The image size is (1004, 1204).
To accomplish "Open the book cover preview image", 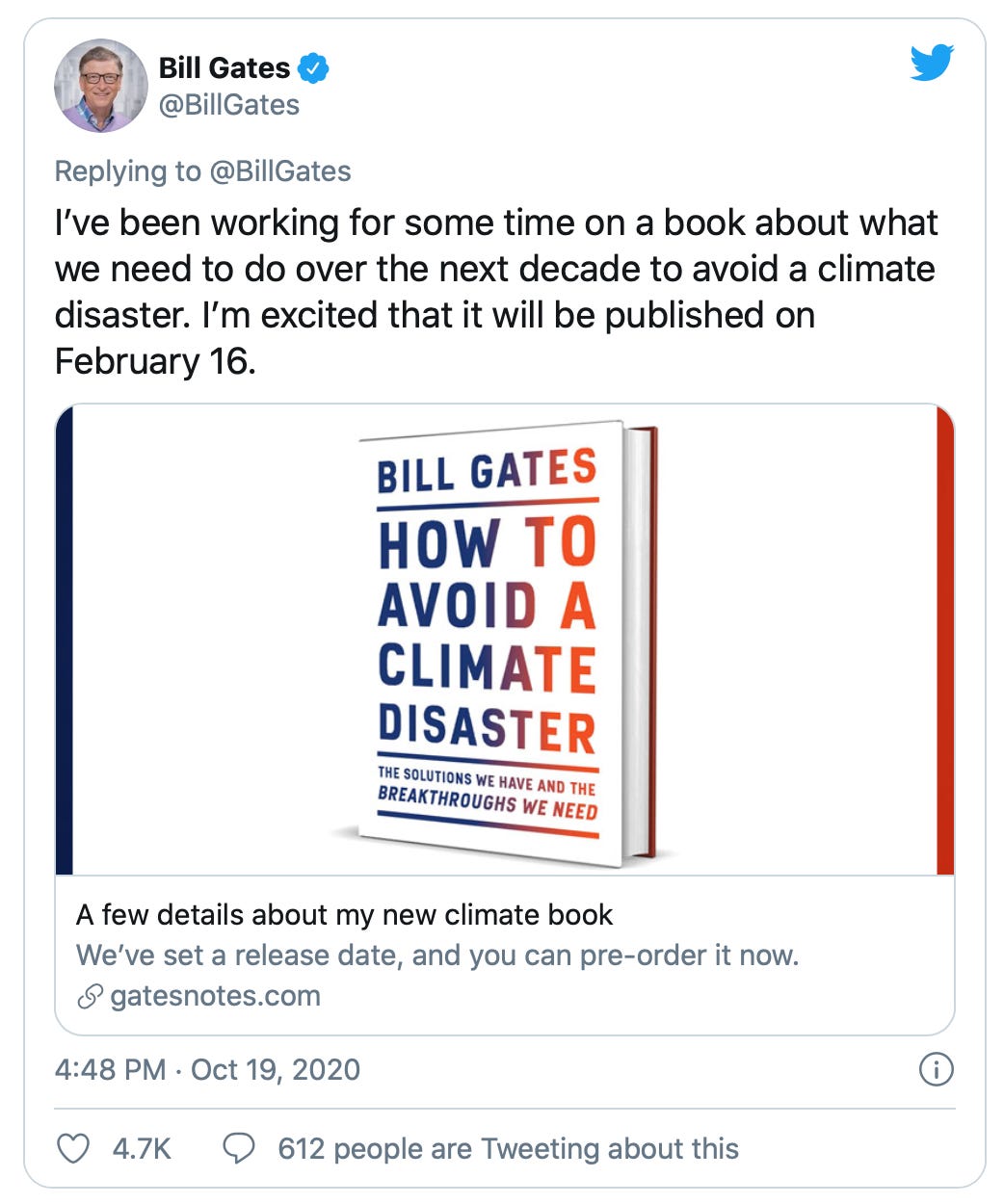I will (505, 640).
